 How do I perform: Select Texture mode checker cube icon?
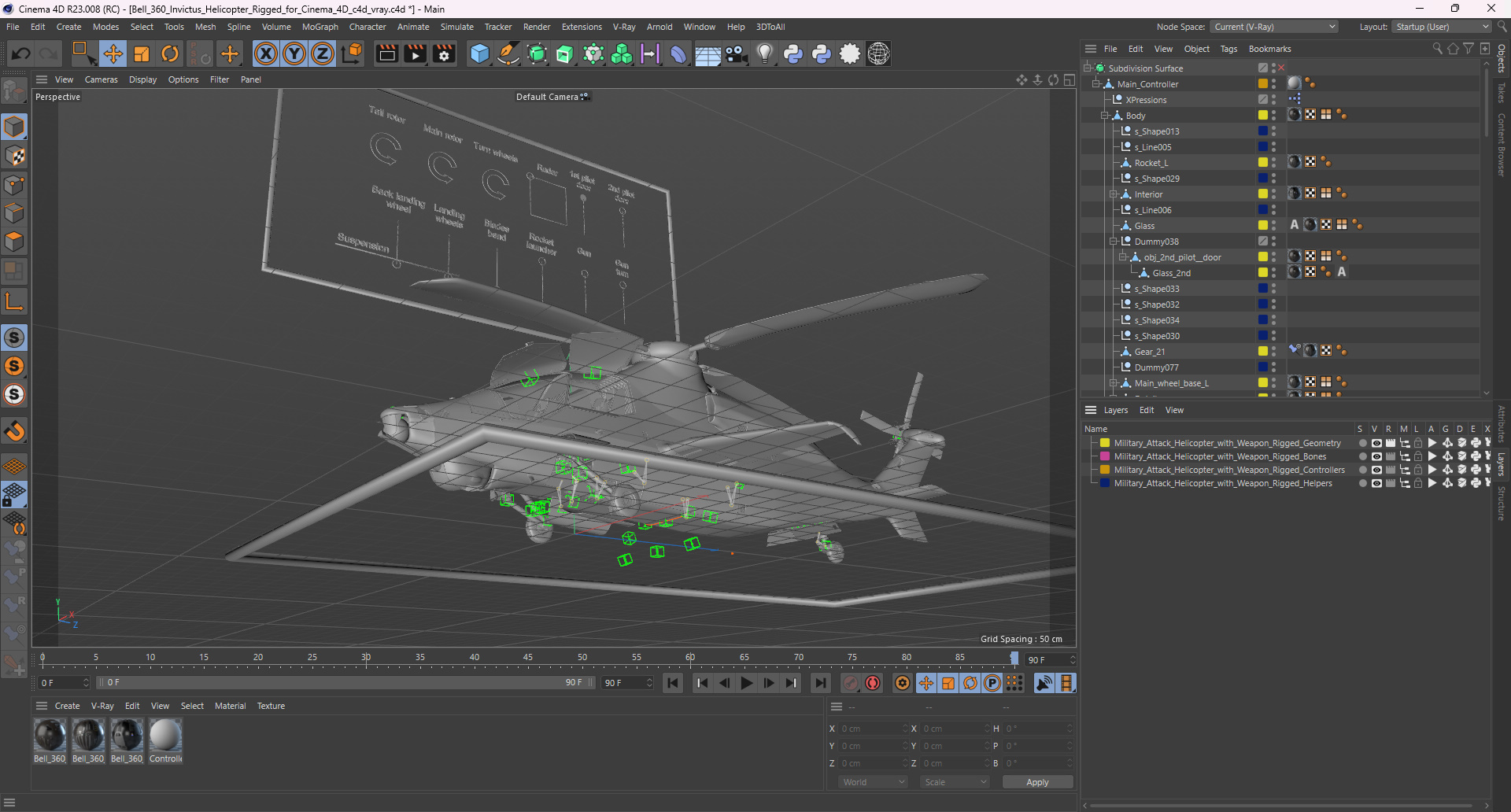tap(14, 156)
